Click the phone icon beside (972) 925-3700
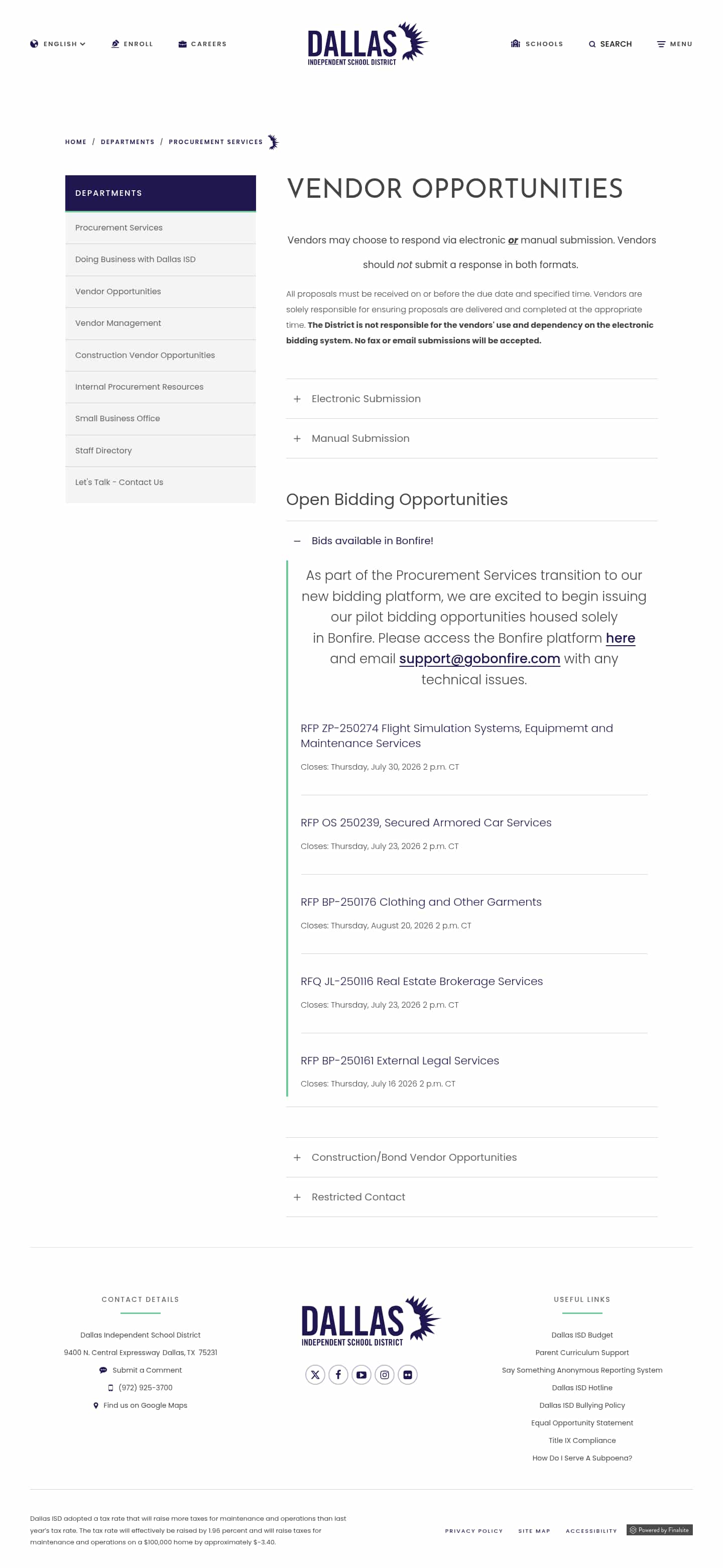 (110, 1388)
